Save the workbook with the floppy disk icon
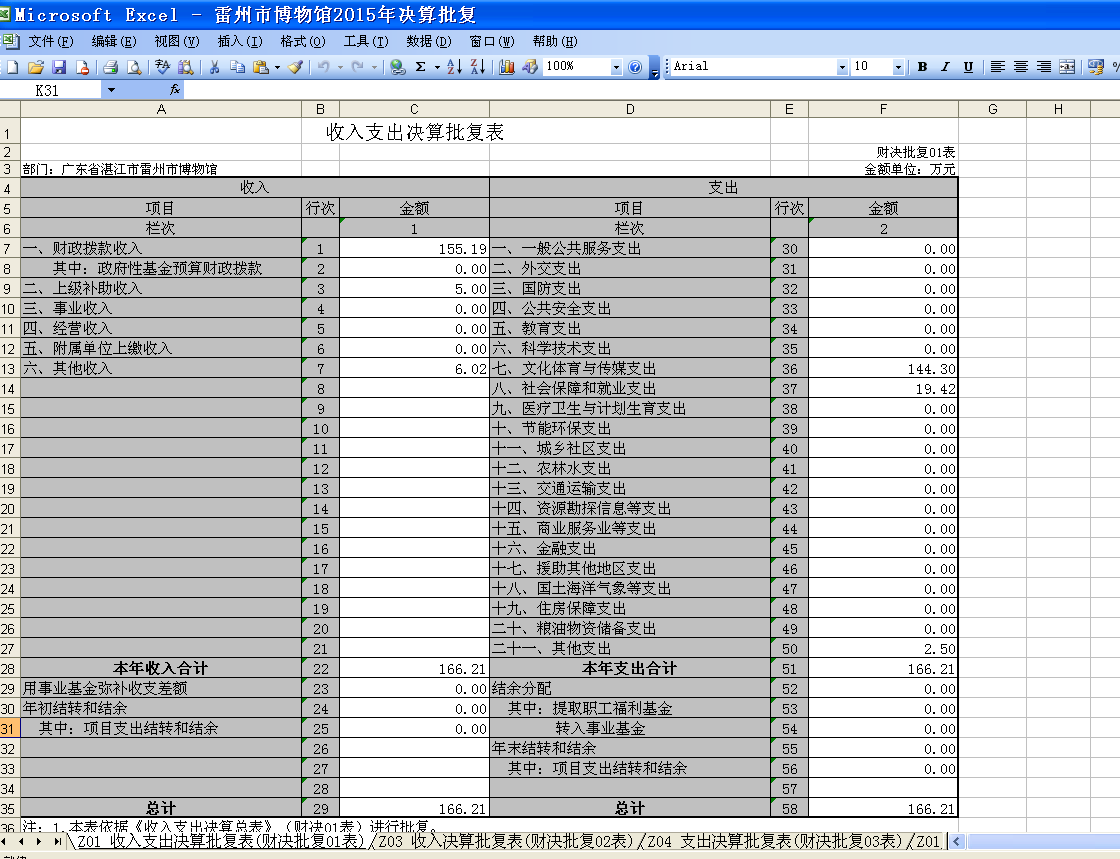 59,67
